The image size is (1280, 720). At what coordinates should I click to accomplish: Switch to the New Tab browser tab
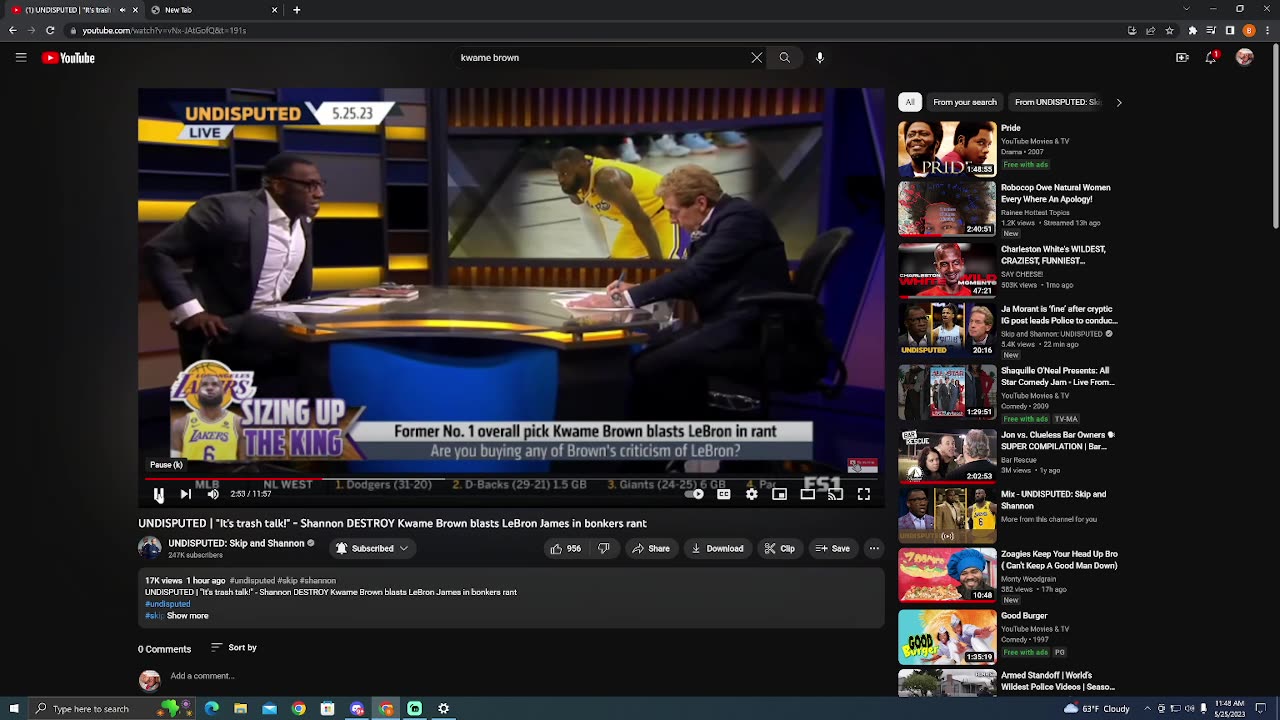point(215,10)
